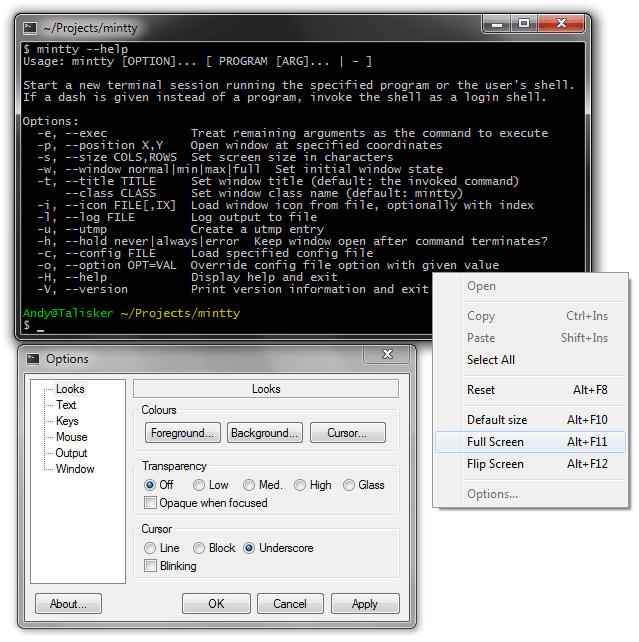This screenshot has height=642, width=639.
Task: Open the Text settings category
Action: tap(66, 405)
